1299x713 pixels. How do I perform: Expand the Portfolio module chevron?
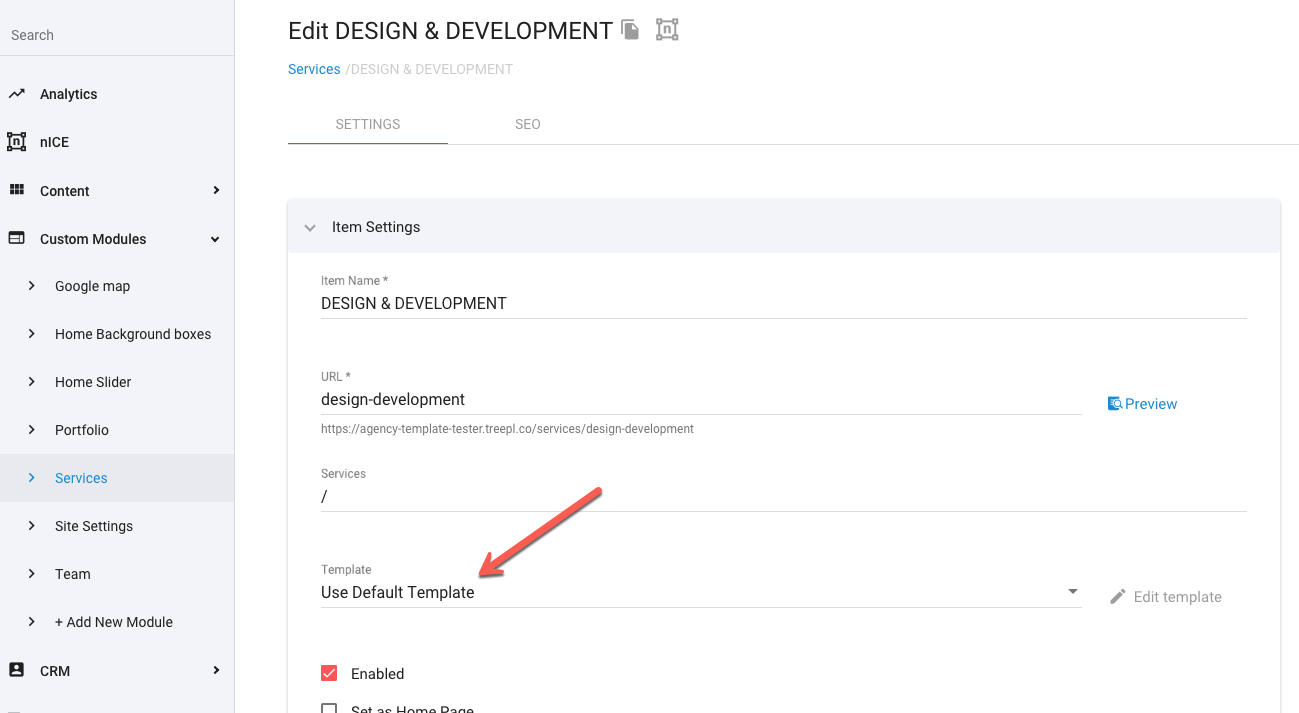pyautogui.click(x=32, y=430)
